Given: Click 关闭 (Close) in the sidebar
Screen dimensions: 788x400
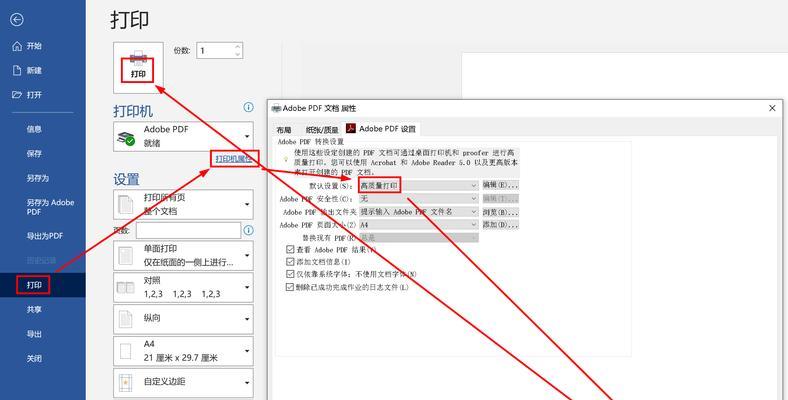Looking at the screenshot, I should tap(34, 359).
